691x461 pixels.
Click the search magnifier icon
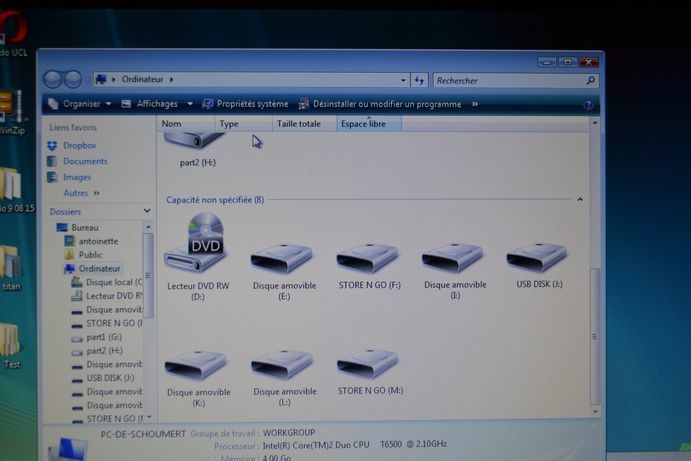pyautogui.click(x=591, y=80)
